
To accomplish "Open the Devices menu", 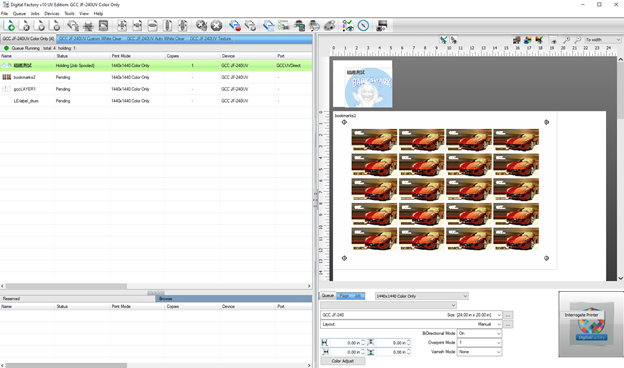I will tap(51, 14).
